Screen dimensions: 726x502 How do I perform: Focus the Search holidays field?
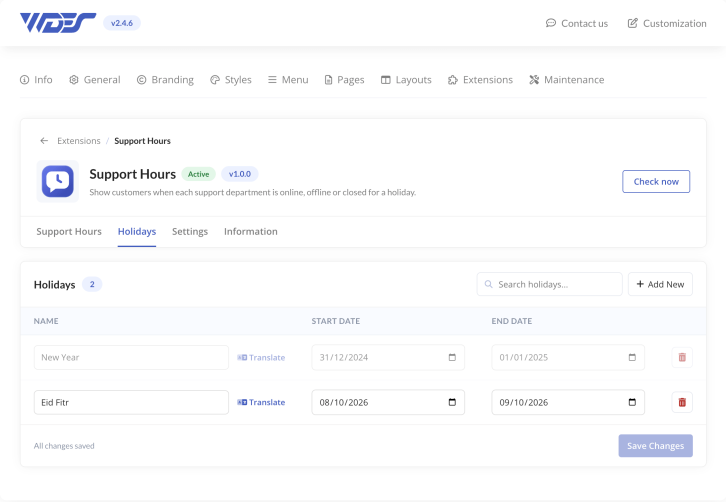(550, 284)
